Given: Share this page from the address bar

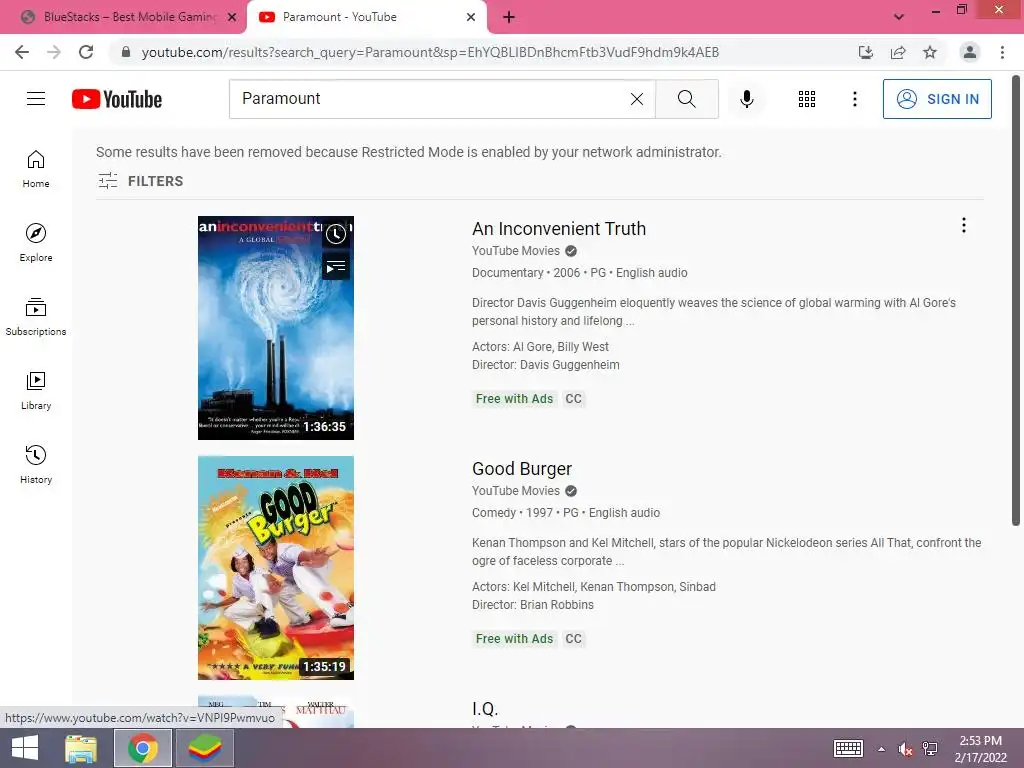Looking at the screenshot, I should (898, 52).
